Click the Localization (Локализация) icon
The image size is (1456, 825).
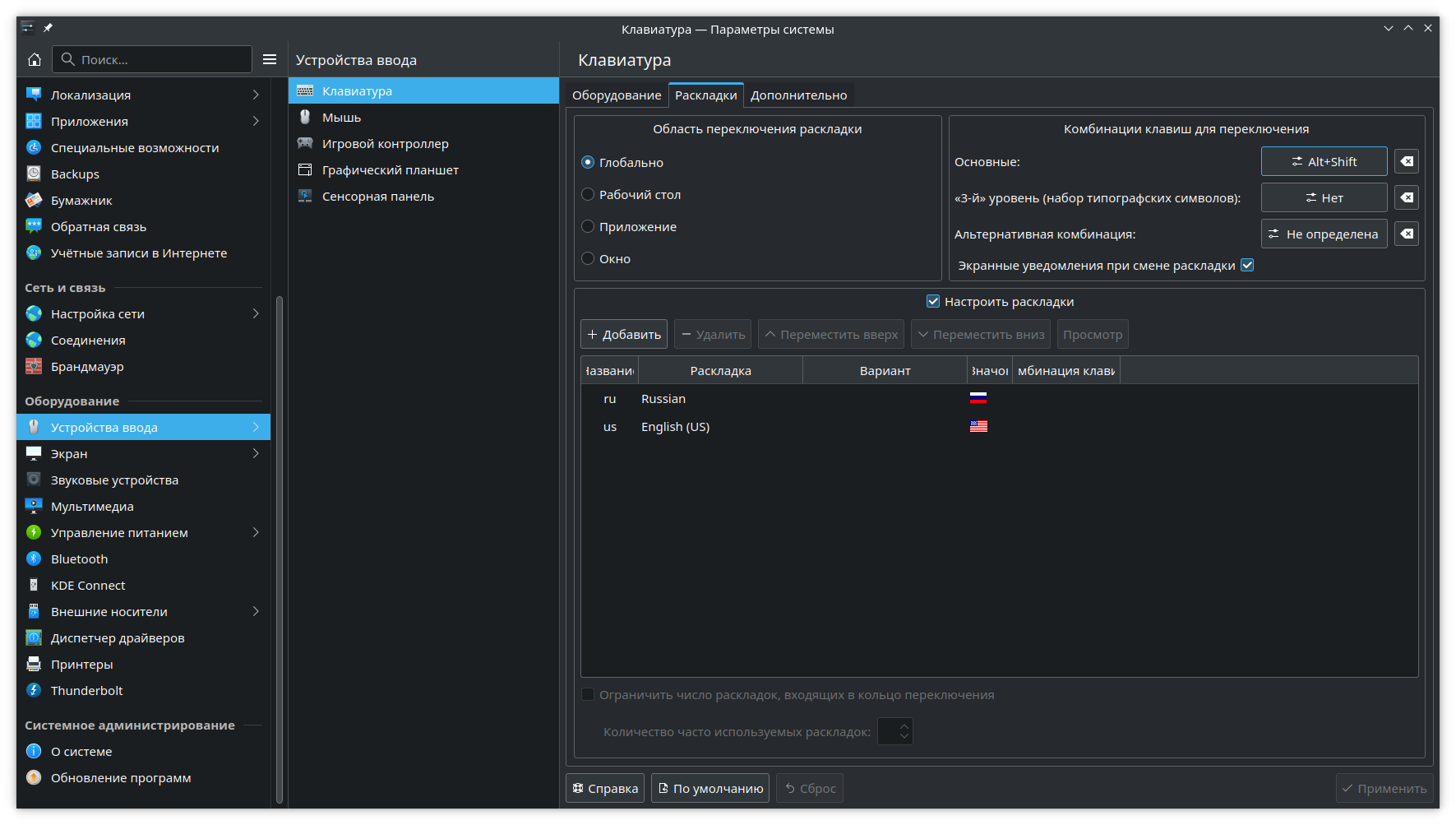coord(34,95)
